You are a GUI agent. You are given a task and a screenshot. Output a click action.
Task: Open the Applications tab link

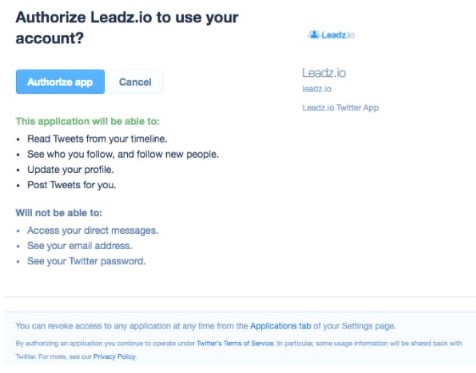[x=280, y=326]
